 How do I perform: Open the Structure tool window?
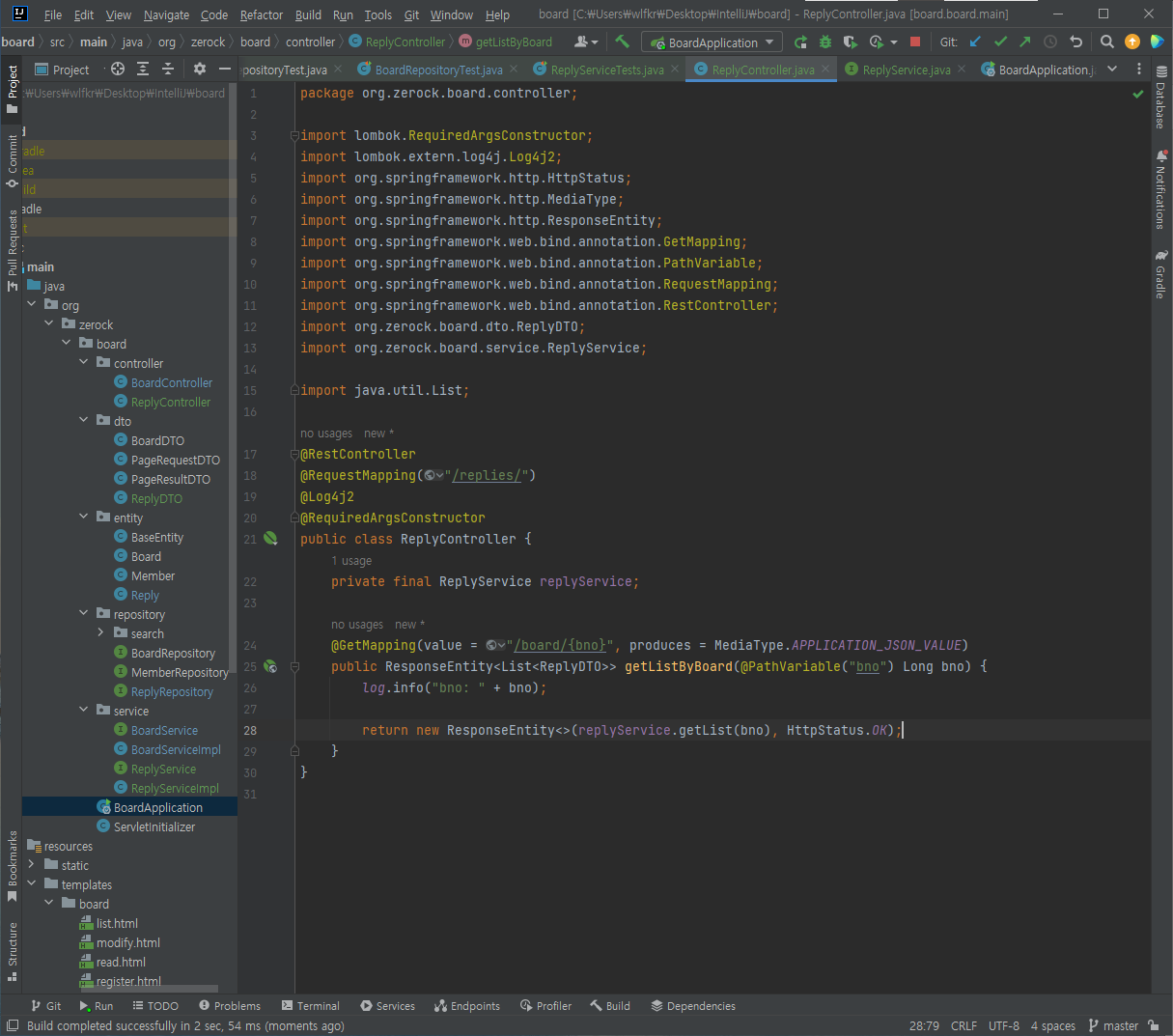pyautogui.click(x=13, y=951)
